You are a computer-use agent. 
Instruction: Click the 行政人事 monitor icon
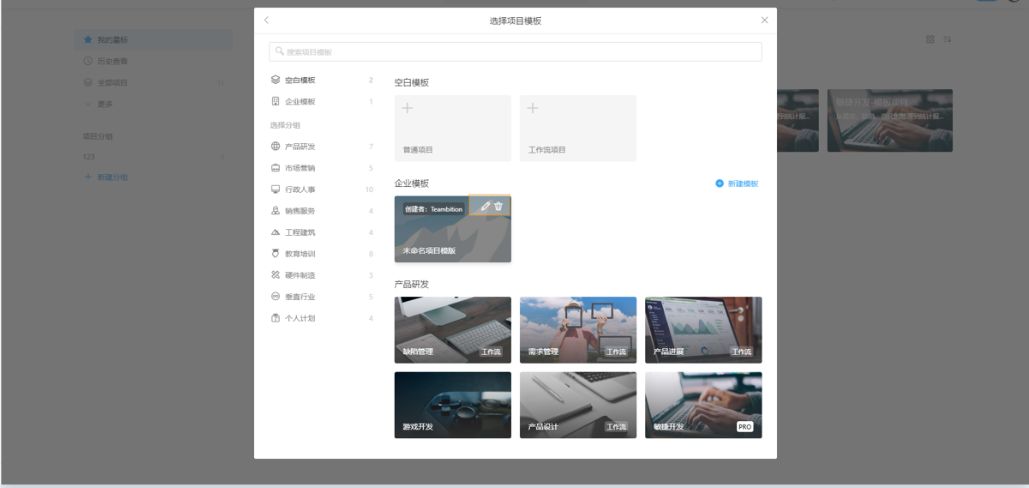pos(275,190)
